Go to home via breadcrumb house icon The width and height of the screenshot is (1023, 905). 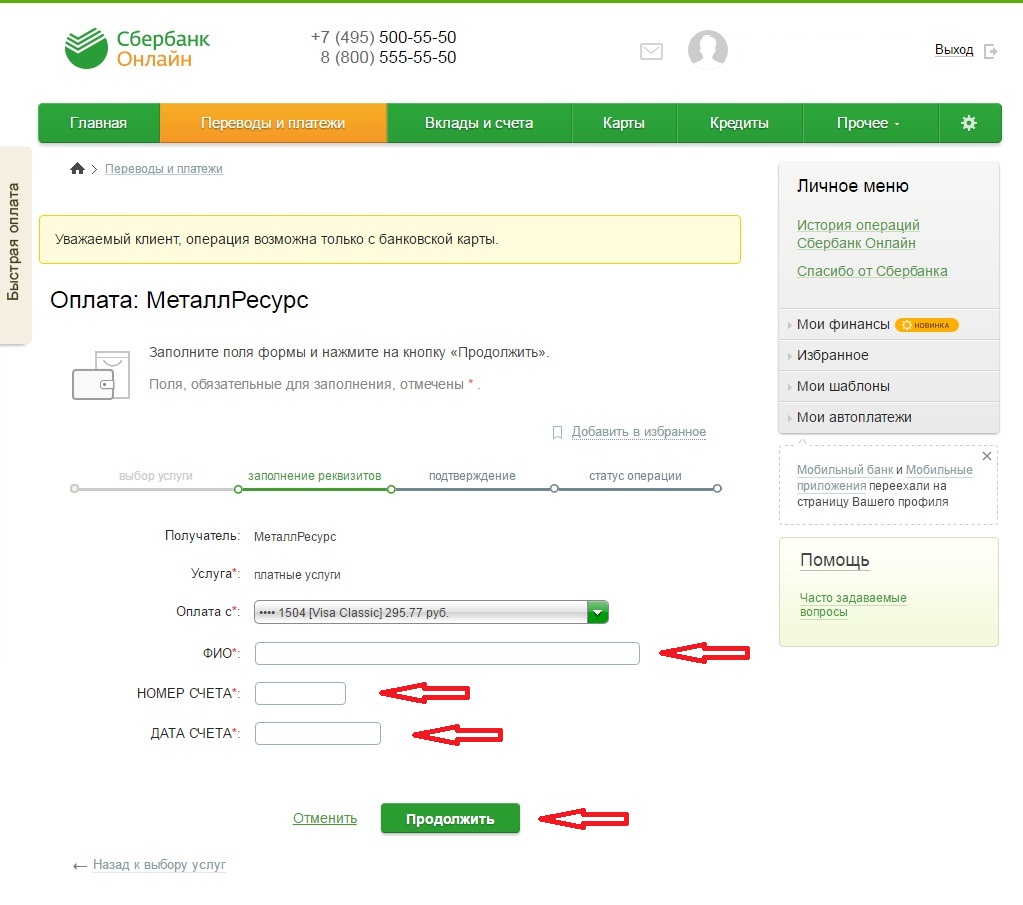pyautogui.click(x=77, y=168)
